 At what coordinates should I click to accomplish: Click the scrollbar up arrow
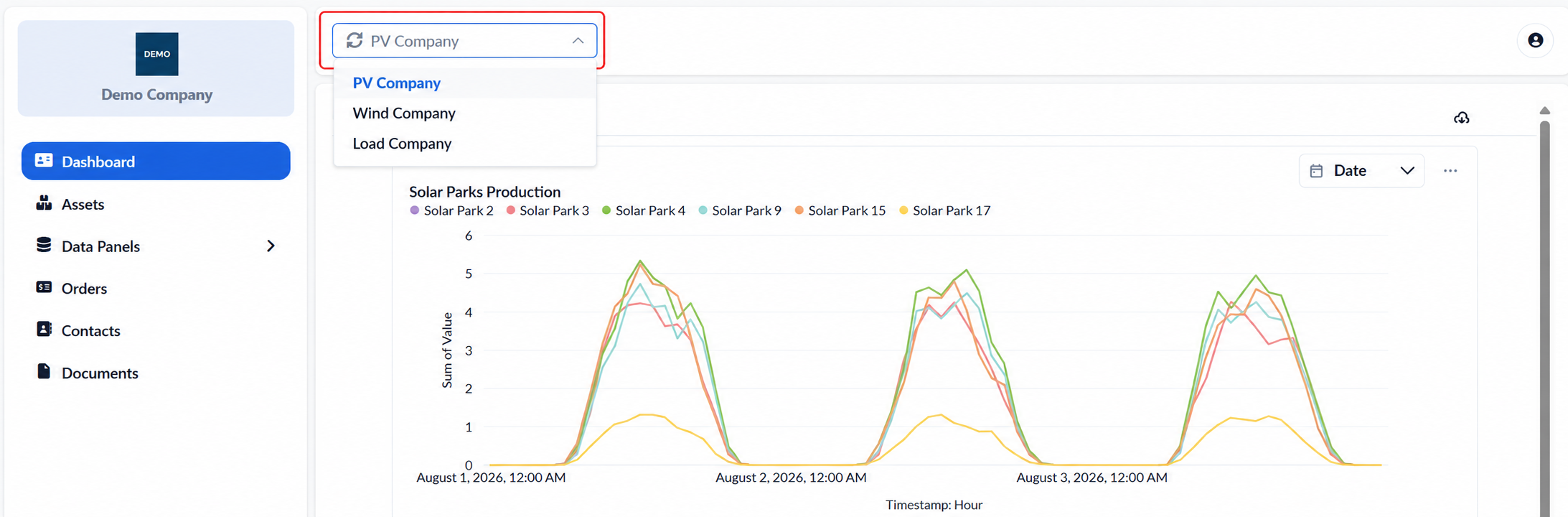1545,111
